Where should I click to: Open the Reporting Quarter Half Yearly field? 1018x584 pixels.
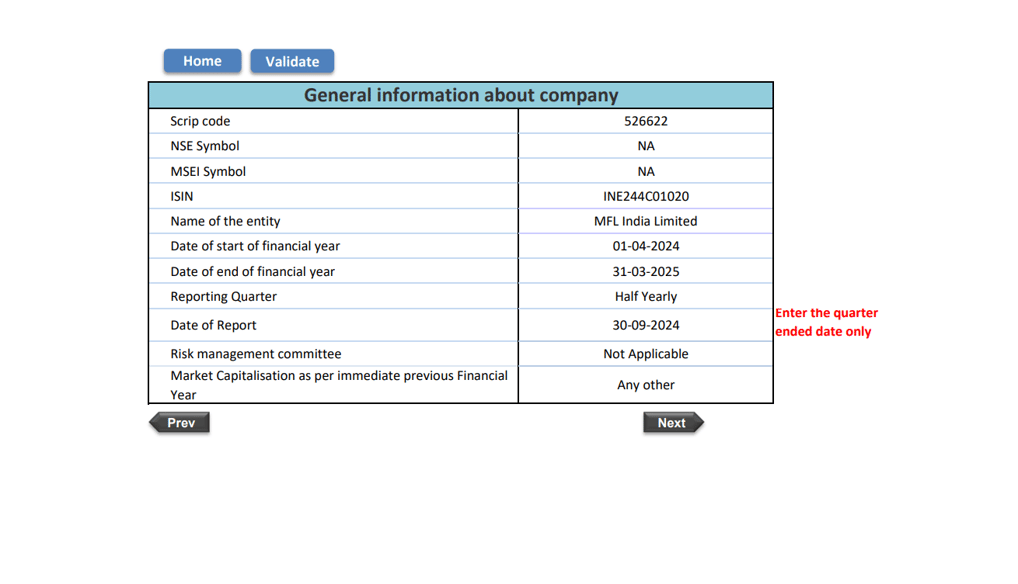click(x=645, y=297)
